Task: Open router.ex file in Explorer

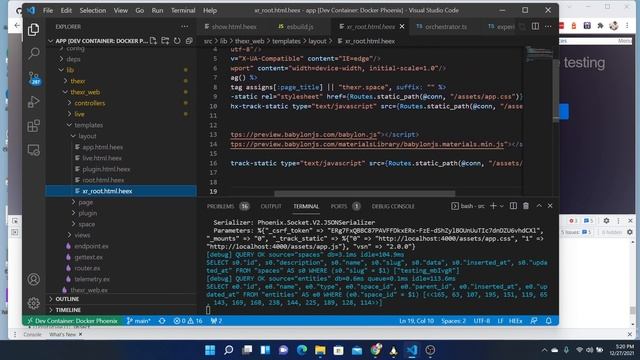Action: (x=87, y=268)
